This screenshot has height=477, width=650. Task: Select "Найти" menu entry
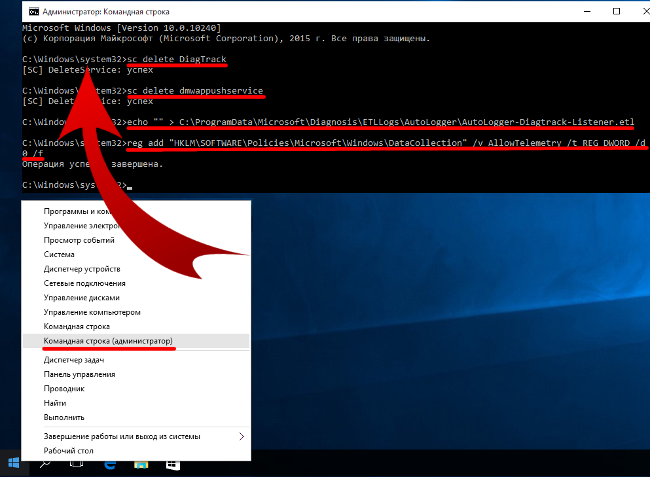136,403
